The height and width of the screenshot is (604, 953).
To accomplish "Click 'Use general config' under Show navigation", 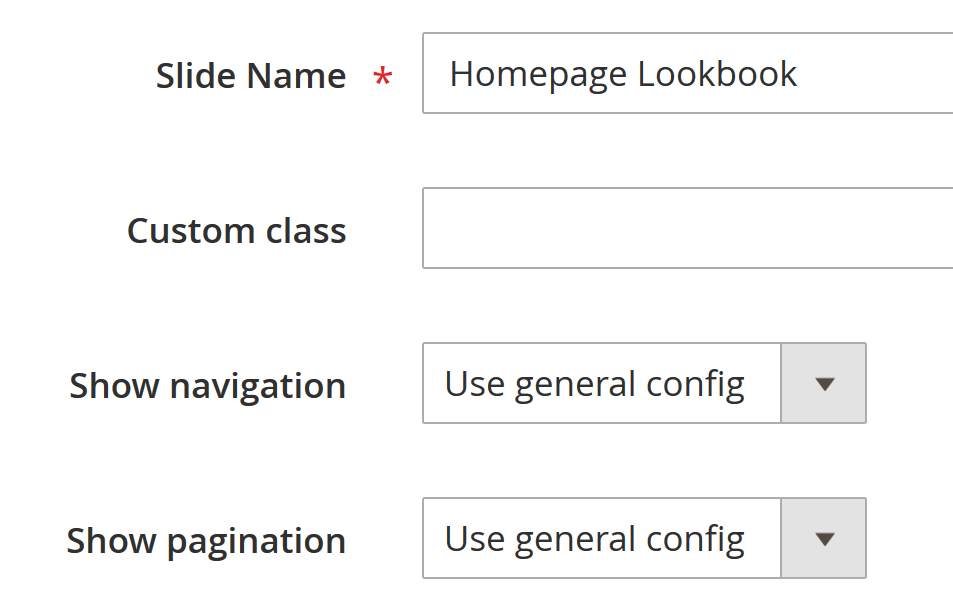I will tap(594, 384).
